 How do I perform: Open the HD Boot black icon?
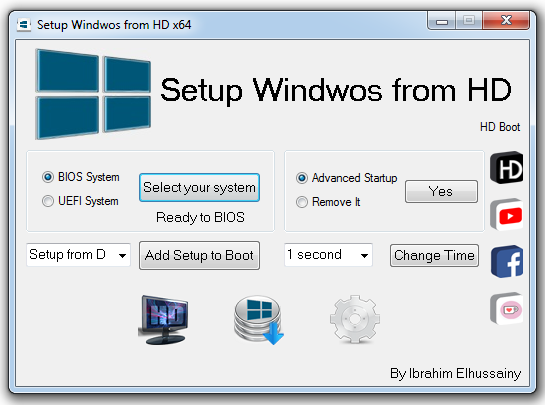506,168
